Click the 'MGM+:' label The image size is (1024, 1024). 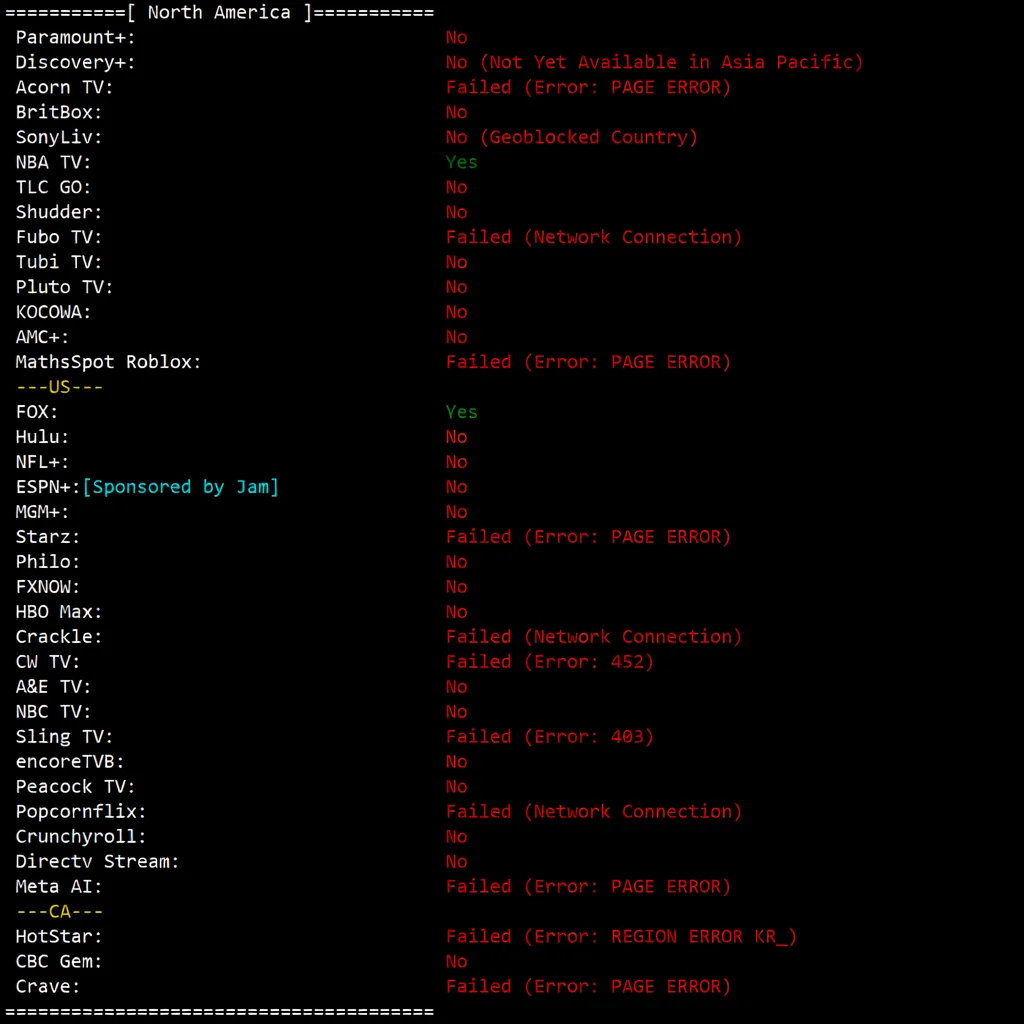42,512
